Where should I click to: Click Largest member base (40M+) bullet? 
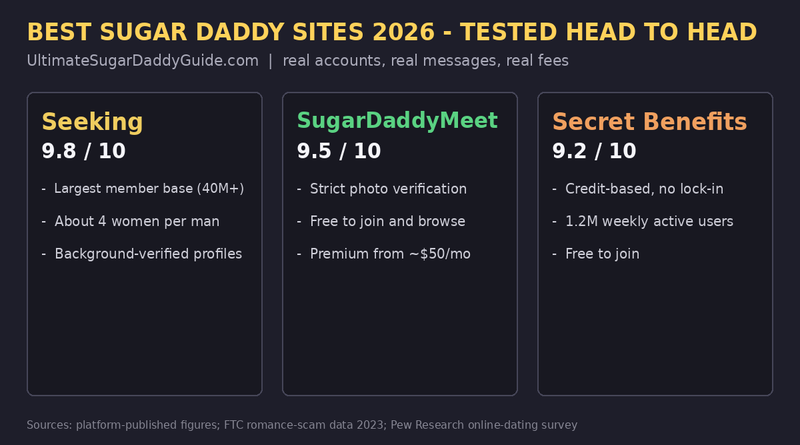click(149, 189)
